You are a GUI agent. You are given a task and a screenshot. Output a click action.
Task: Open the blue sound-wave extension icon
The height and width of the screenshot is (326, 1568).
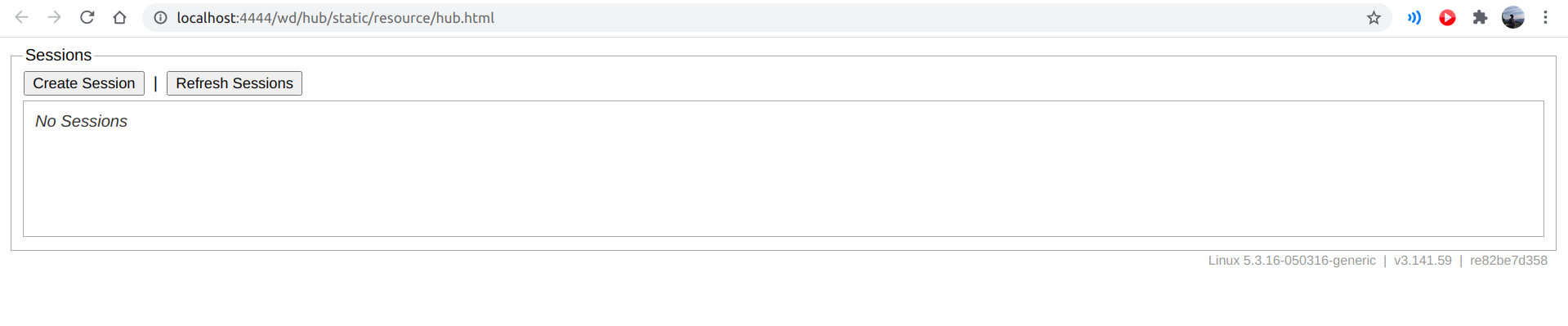point(1414,17)
